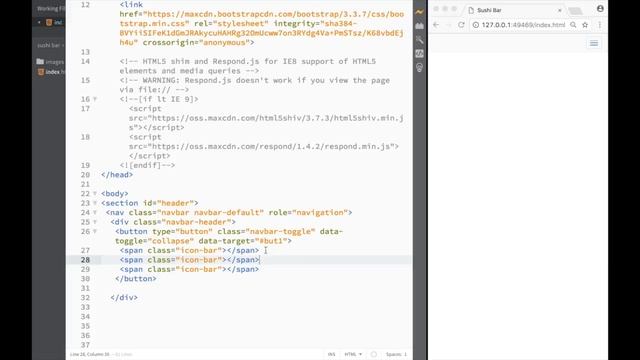Open the Chrome three-dot menu

click(600, 25)
